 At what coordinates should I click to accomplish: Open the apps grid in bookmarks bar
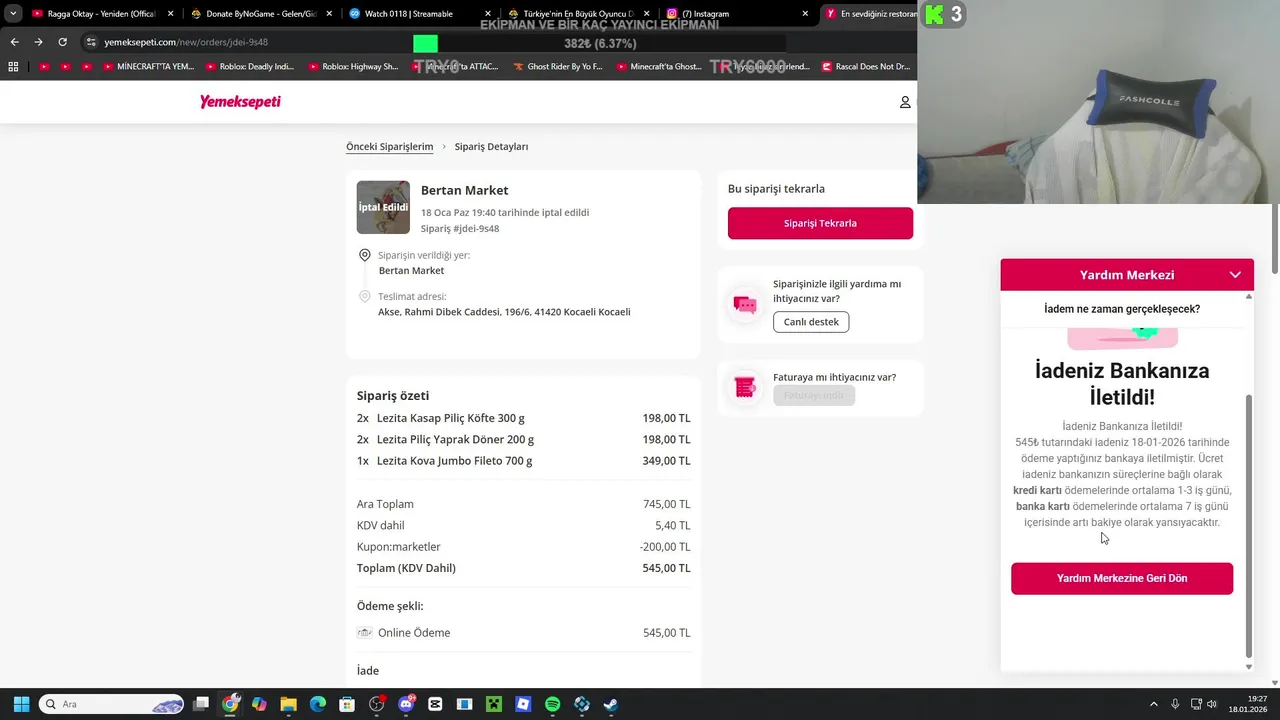pyautogui.click(x=13, y=67)
